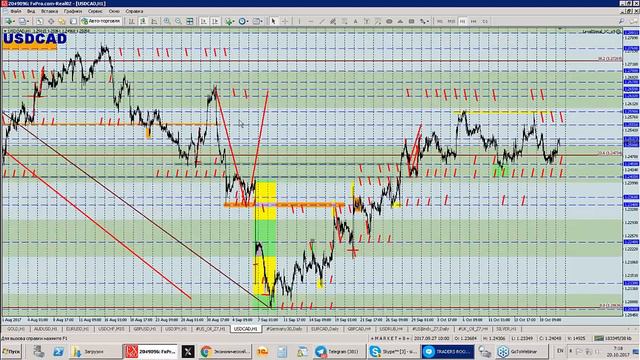Switch to the USDJPY,H1 chart tab
The image size is (640, 360).
click(176, 329)
